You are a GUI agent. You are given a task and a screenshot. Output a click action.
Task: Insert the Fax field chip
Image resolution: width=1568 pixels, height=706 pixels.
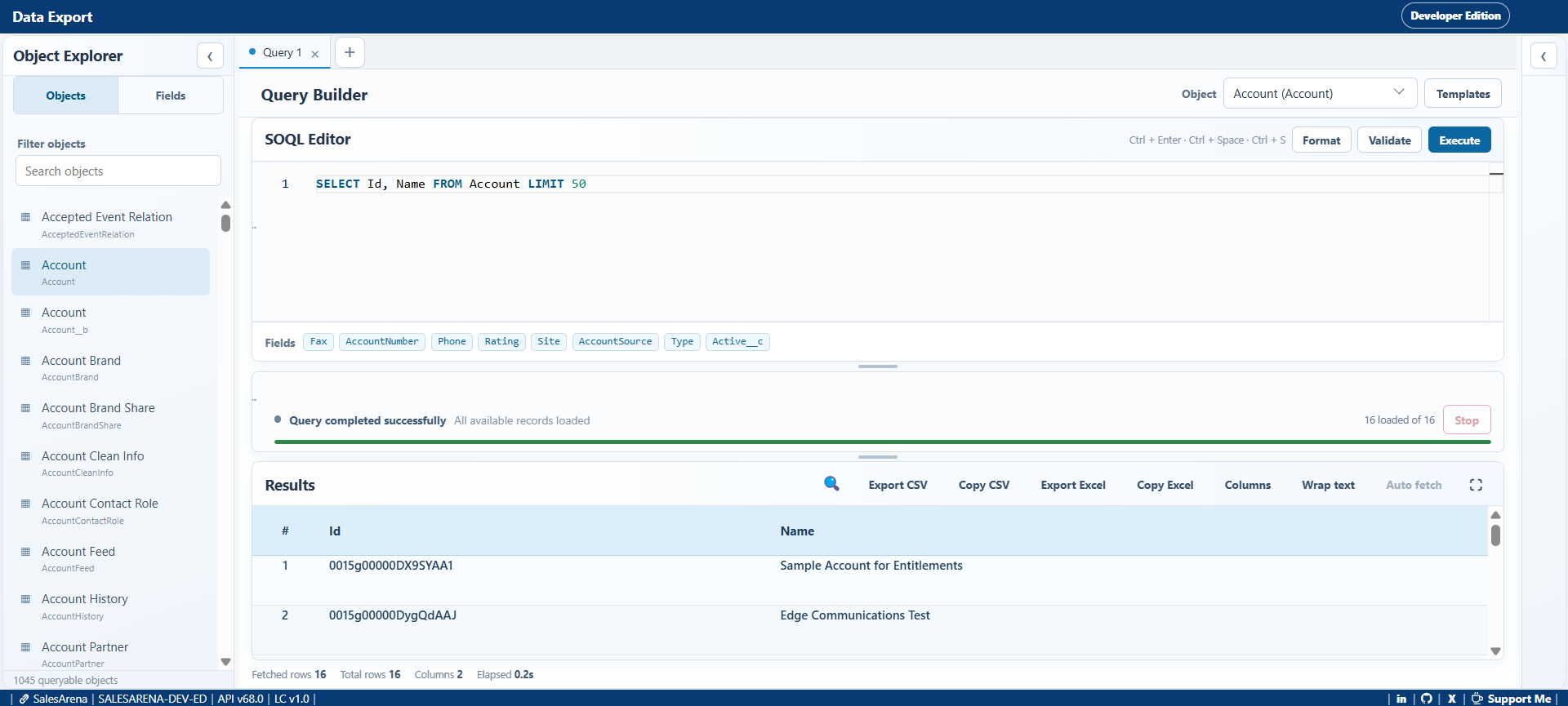[x=318, y=342]
